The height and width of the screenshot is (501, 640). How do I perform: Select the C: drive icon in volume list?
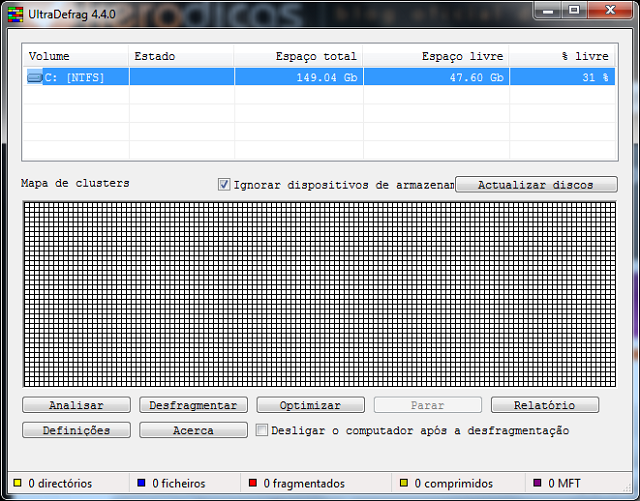pos(35,77)
